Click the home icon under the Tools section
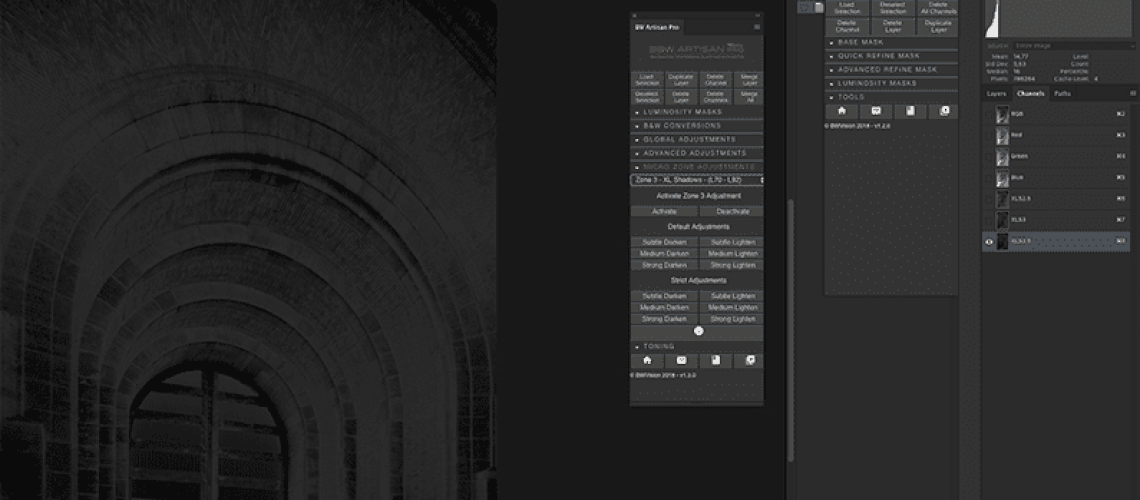The image size is (1140, 500). [x=842, y=111]
